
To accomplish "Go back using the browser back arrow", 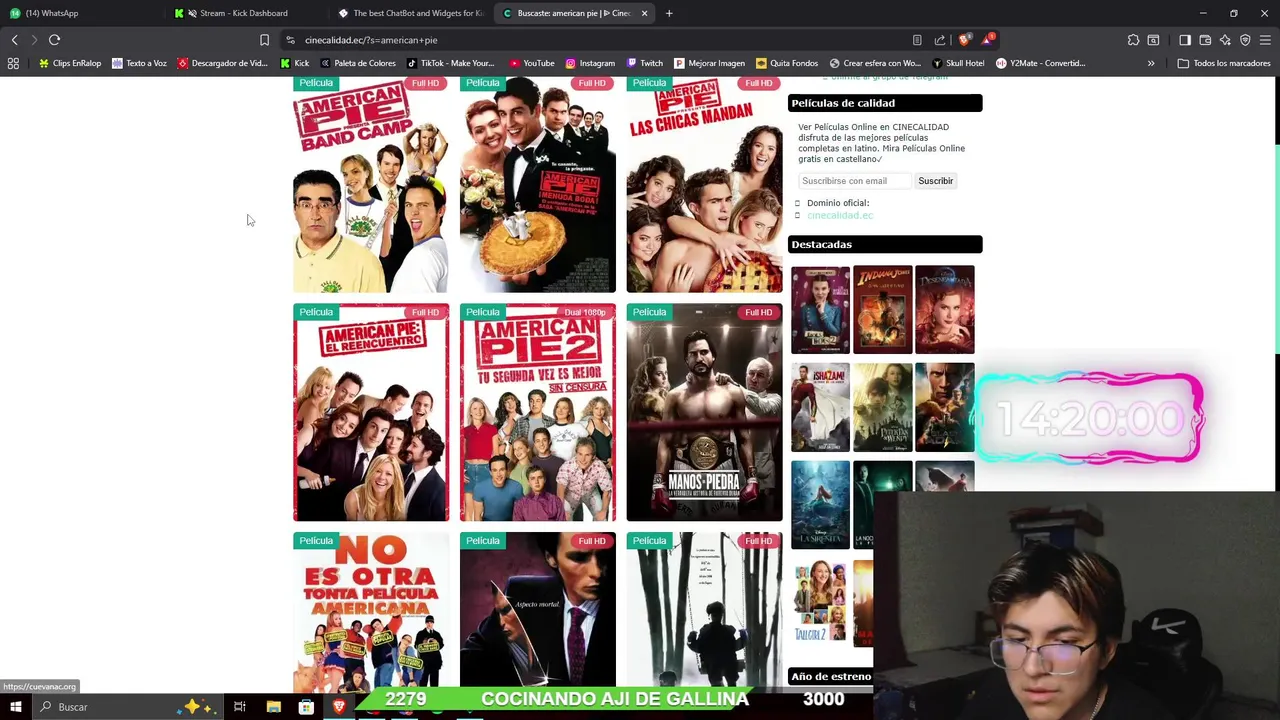I will pos(14,40).
